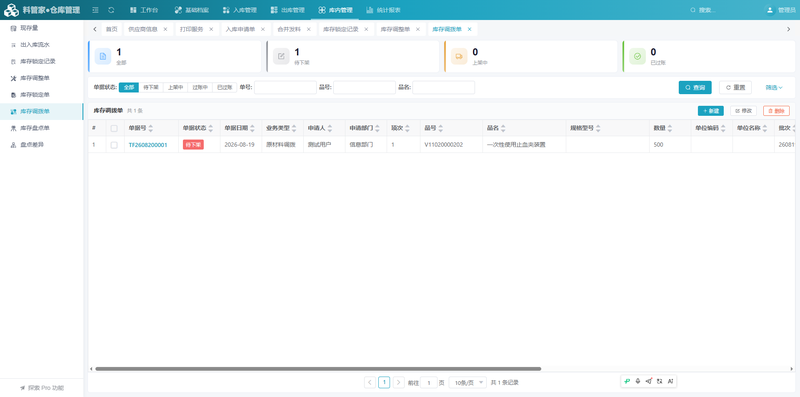Select the 已过账 status filter
Screen dimensions: 800x397
(224, 87)
